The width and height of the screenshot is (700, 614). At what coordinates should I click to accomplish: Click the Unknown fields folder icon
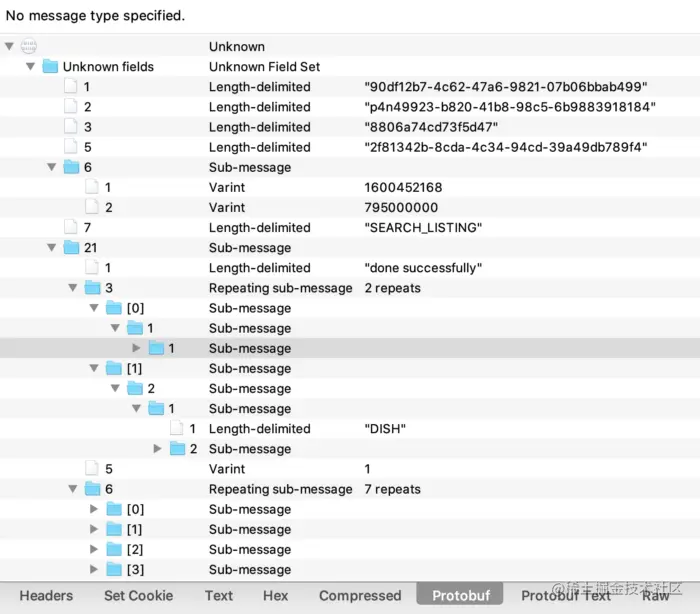tap(50, 67)
